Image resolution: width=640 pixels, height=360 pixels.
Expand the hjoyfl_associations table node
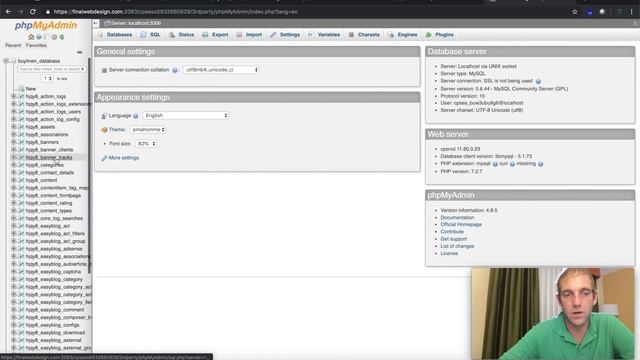pos(14,134)
